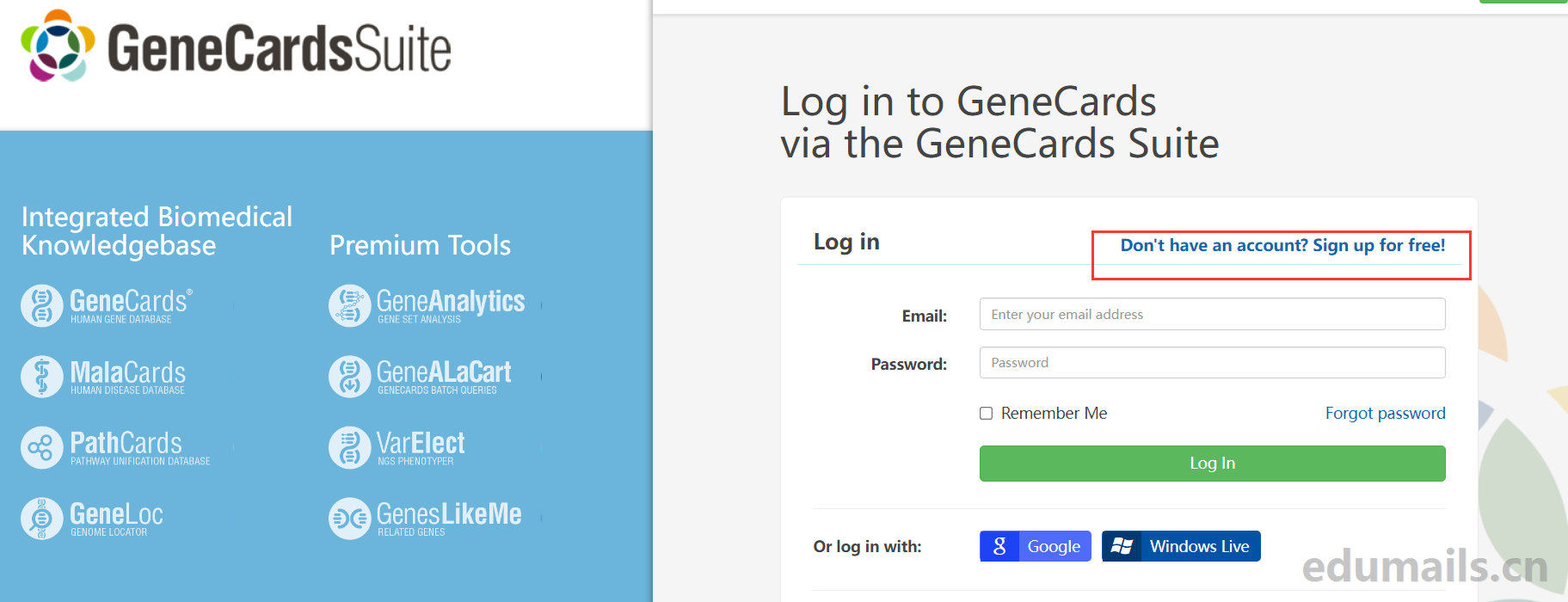This screenshot has height=602, width=1568.
Task: Click the VarElect NGS phenotyper icon
Action: pos(350,448)
